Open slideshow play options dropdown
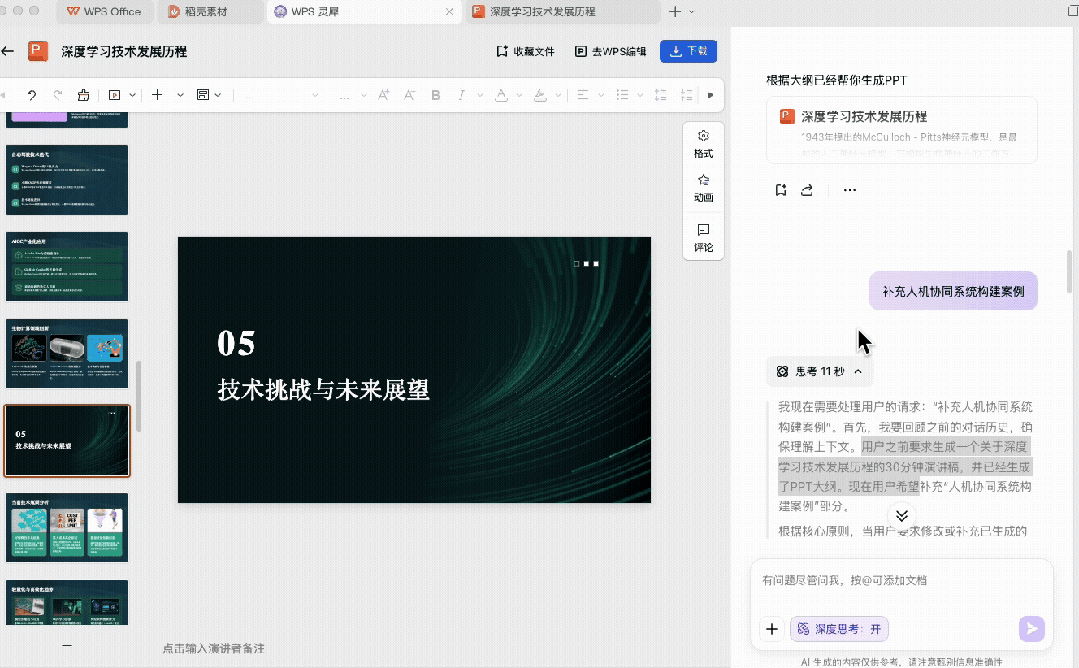This screenshot has height=668, width=1079. [132, 95]
